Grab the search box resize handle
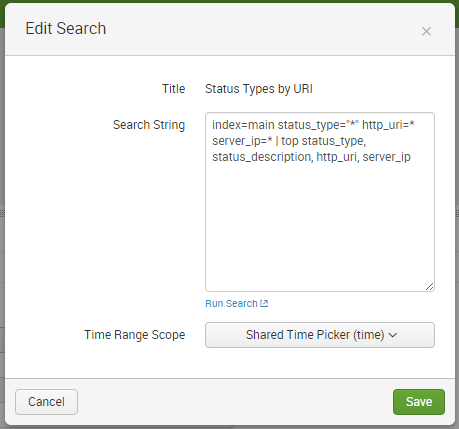This screenshot has width=459, height=429. (429, 287)
